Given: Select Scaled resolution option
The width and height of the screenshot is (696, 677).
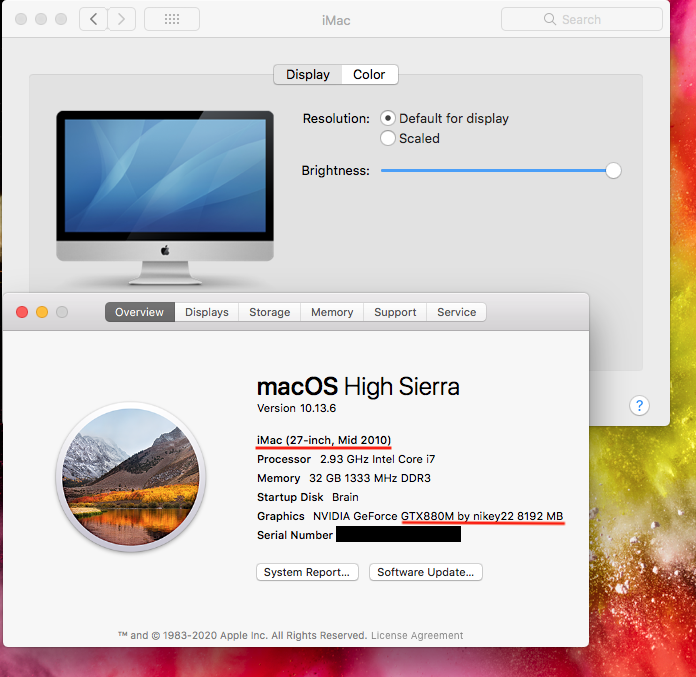Looking at the screenshot, I should coord(388,138).
